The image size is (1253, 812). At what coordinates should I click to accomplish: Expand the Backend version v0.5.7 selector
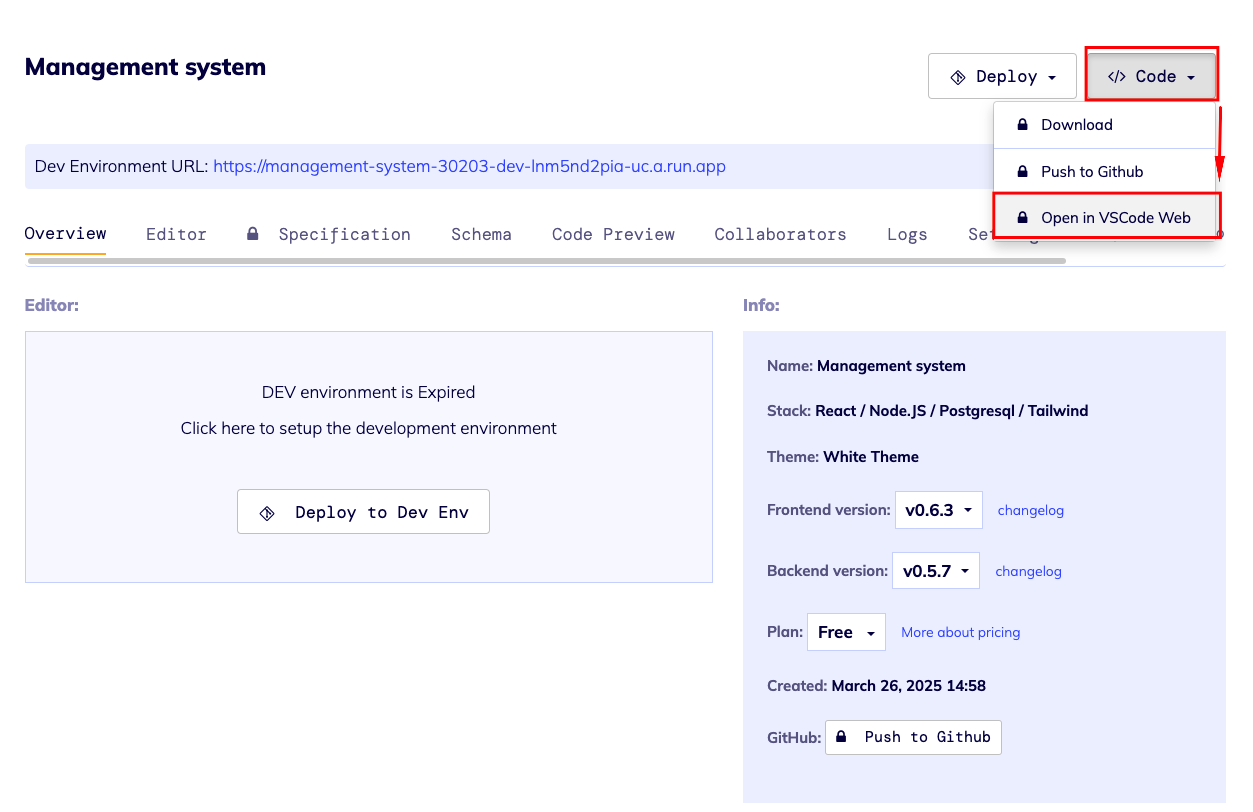[936, 571]
